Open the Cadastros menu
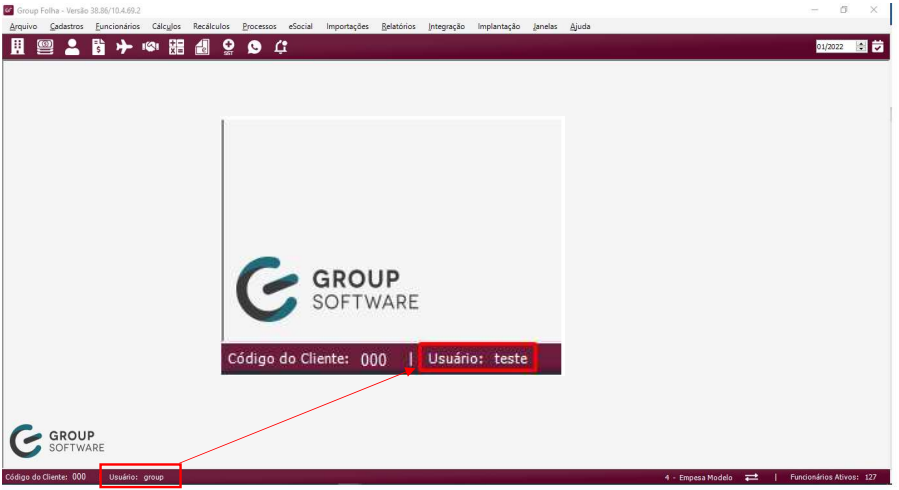The image size is (899, 490). tap(67, 26)
